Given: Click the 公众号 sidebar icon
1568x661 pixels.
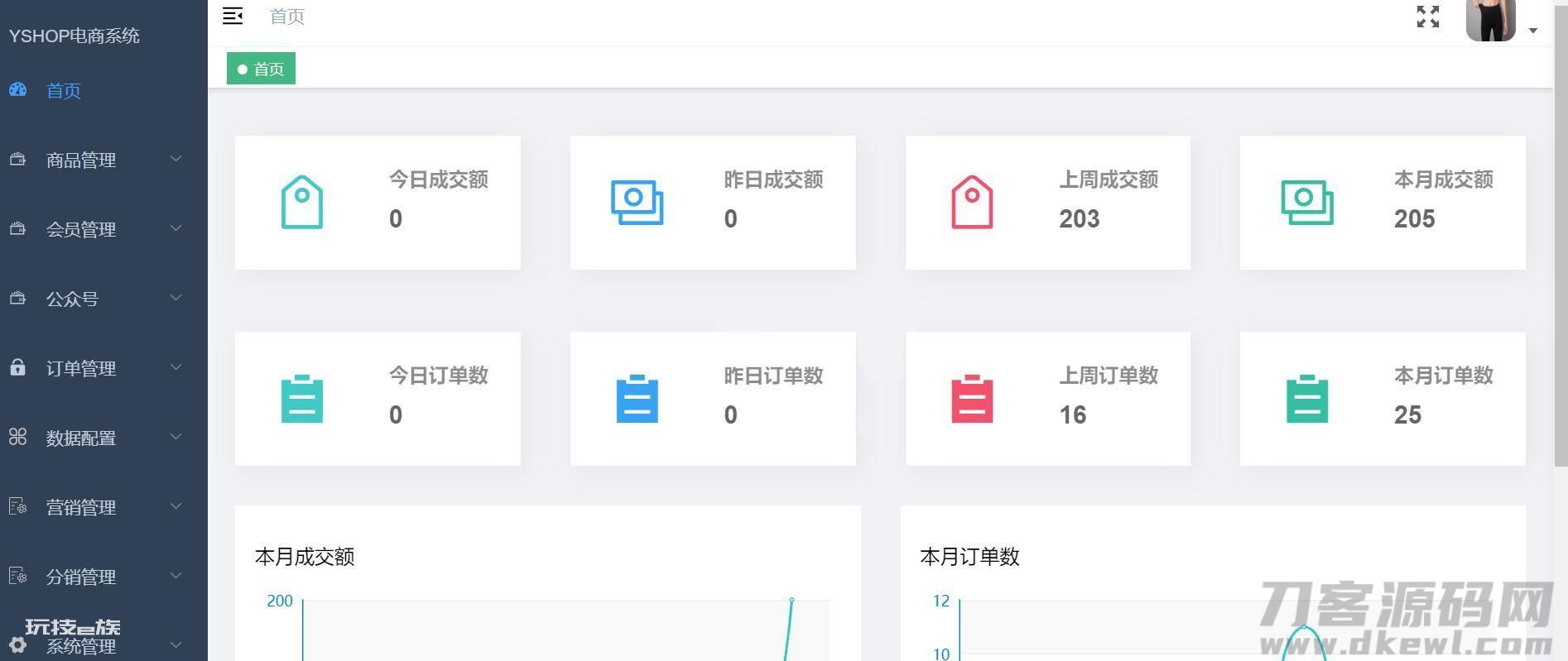Looking at the screenshot, I should coord(17,298).
